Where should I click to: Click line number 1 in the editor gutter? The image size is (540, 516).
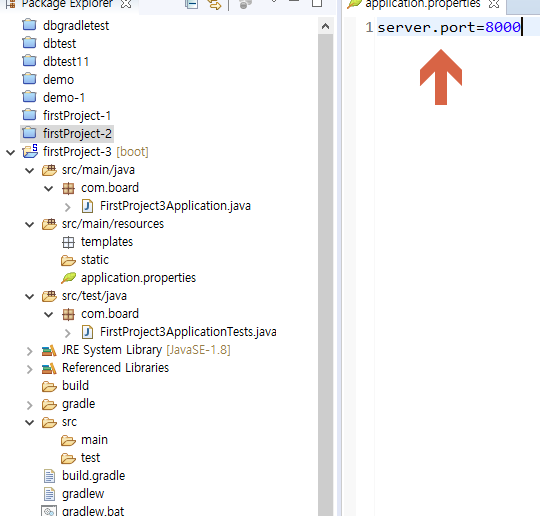369,27
